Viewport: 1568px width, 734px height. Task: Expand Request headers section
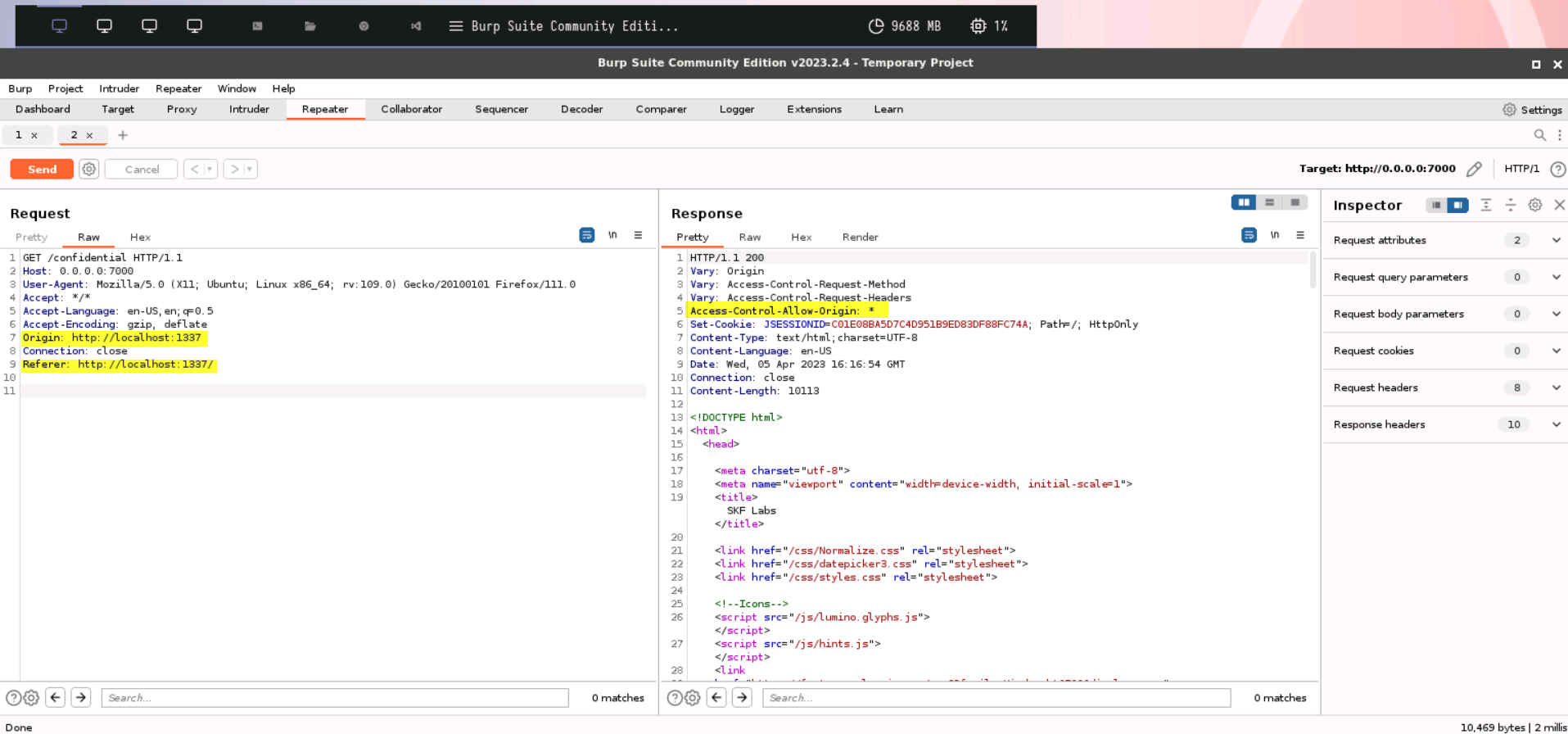[x=1445, y=387]
